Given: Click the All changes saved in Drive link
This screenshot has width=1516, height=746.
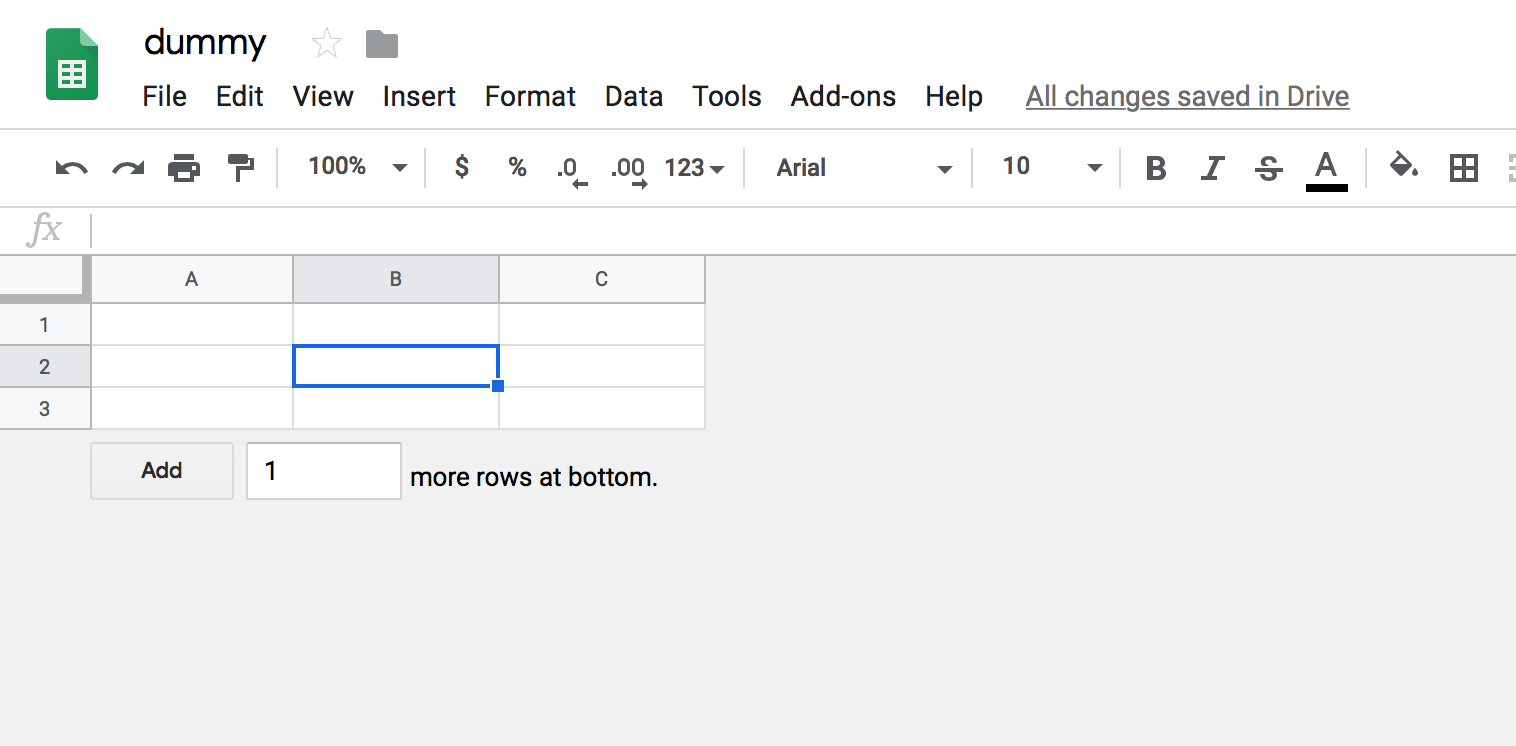Looking at the screenshot, I should 1187,96.
